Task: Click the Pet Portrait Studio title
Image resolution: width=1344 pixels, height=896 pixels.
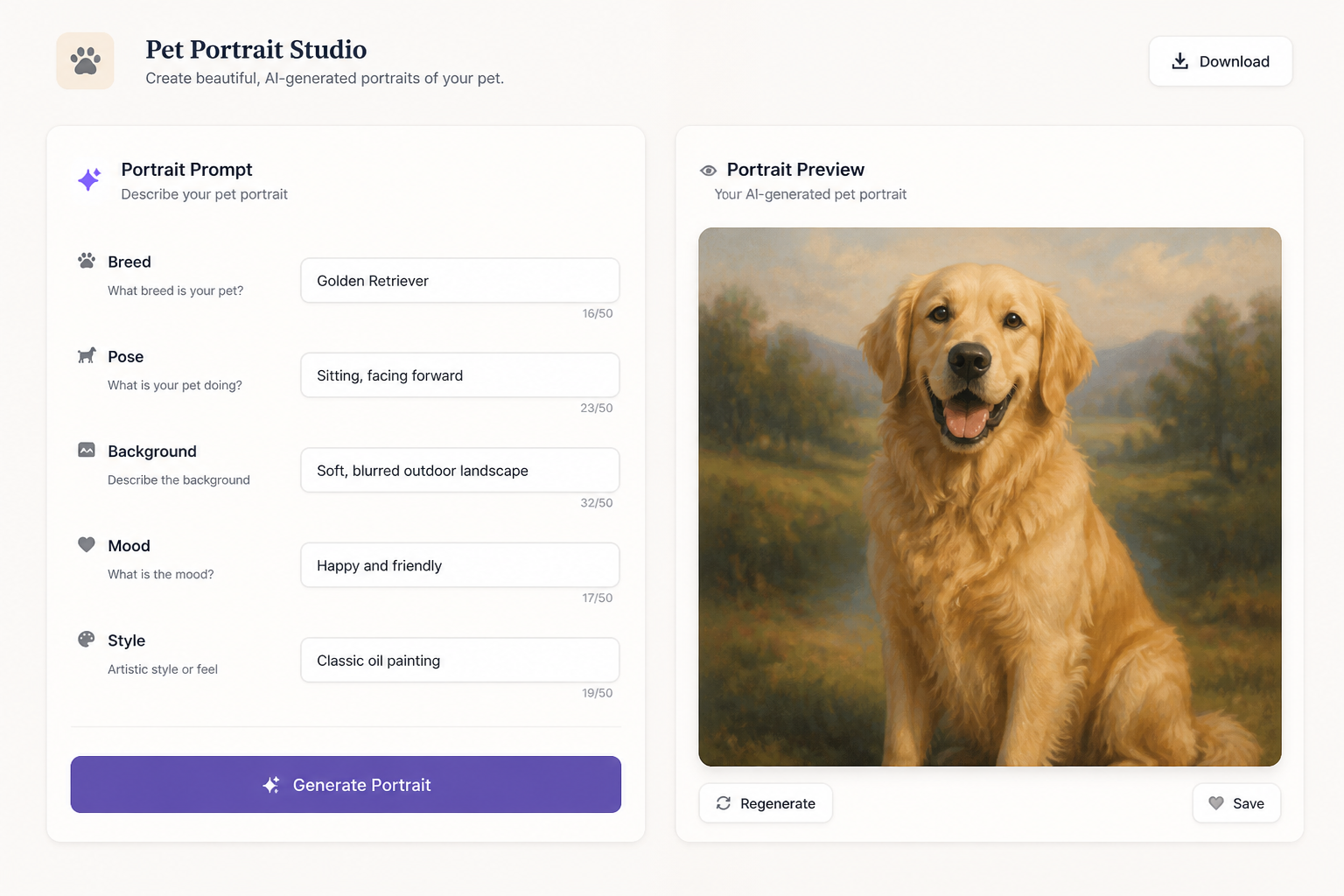Action: [256, 49]
